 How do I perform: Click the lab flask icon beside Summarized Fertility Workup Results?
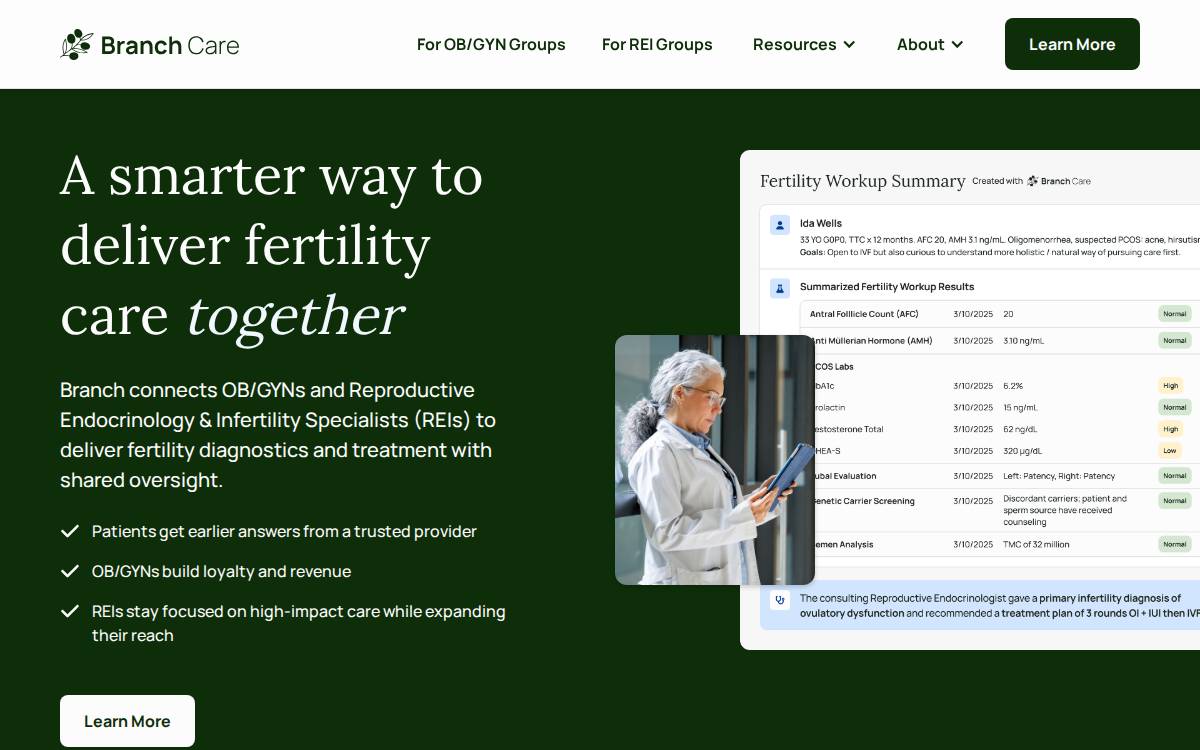coord(780,288)
